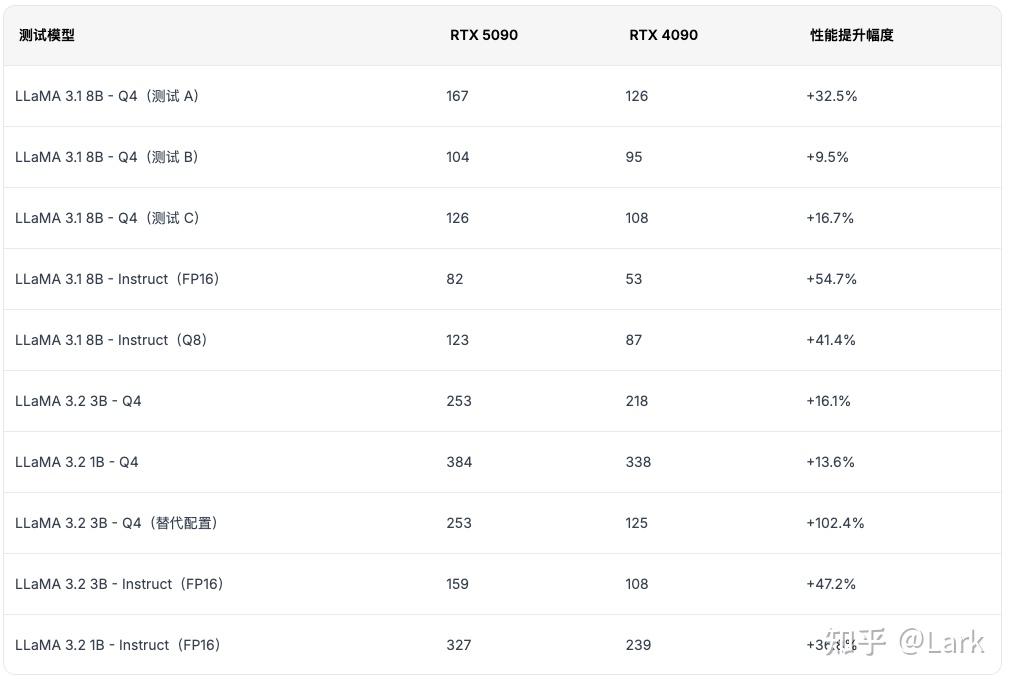Click the 性能提升幅度 column header
1010x682 pixels.
tap(852, 35)
